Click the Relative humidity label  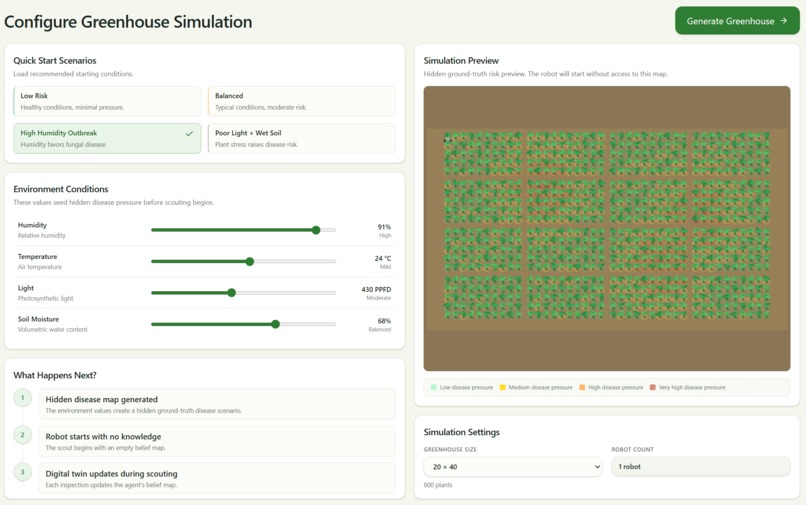point(42,236)
